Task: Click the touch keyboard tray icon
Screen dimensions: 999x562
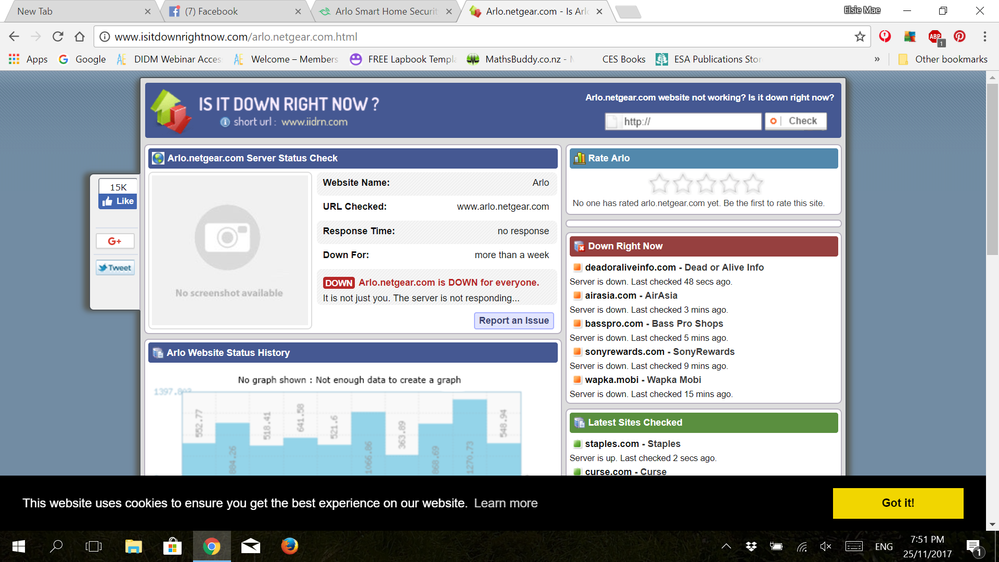Action: pyautogui.click(x=854, y=547)
